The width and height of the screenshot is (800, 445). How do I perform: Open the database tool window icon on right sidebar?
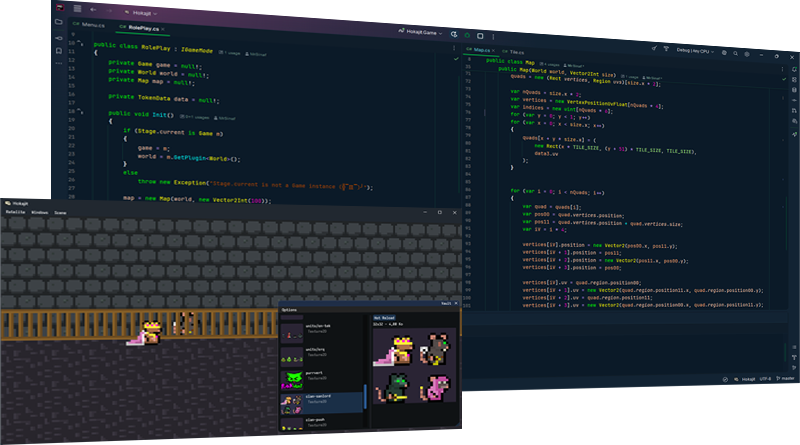point(794,90)
